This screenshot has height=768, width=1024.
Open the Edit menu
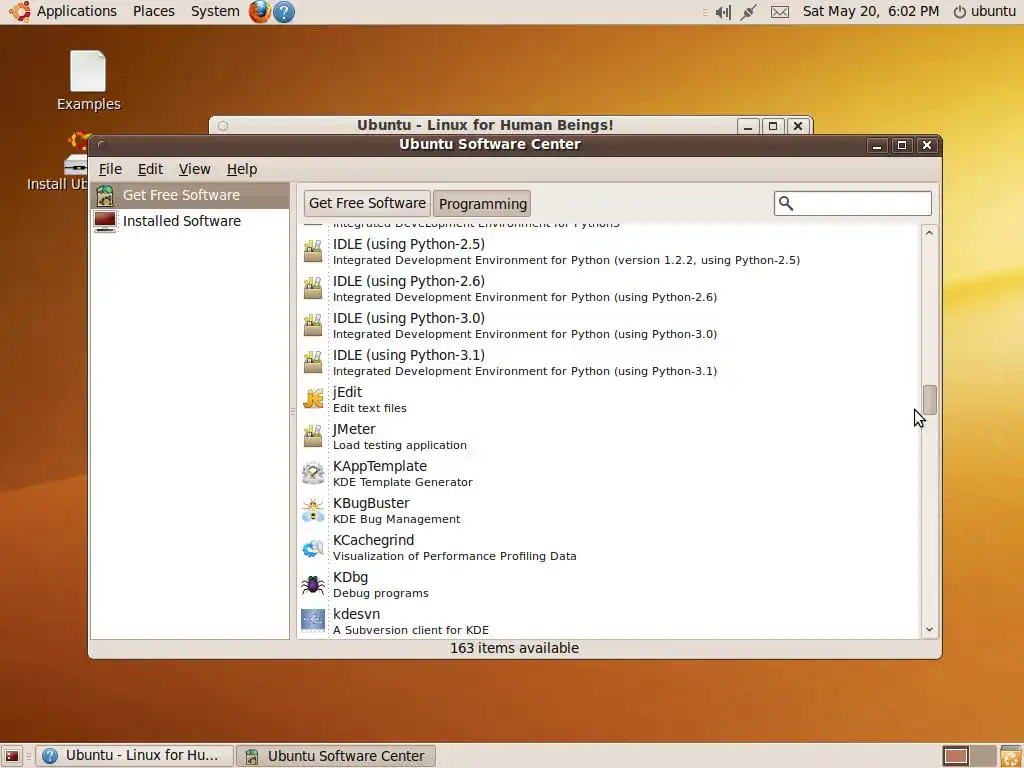150,169
